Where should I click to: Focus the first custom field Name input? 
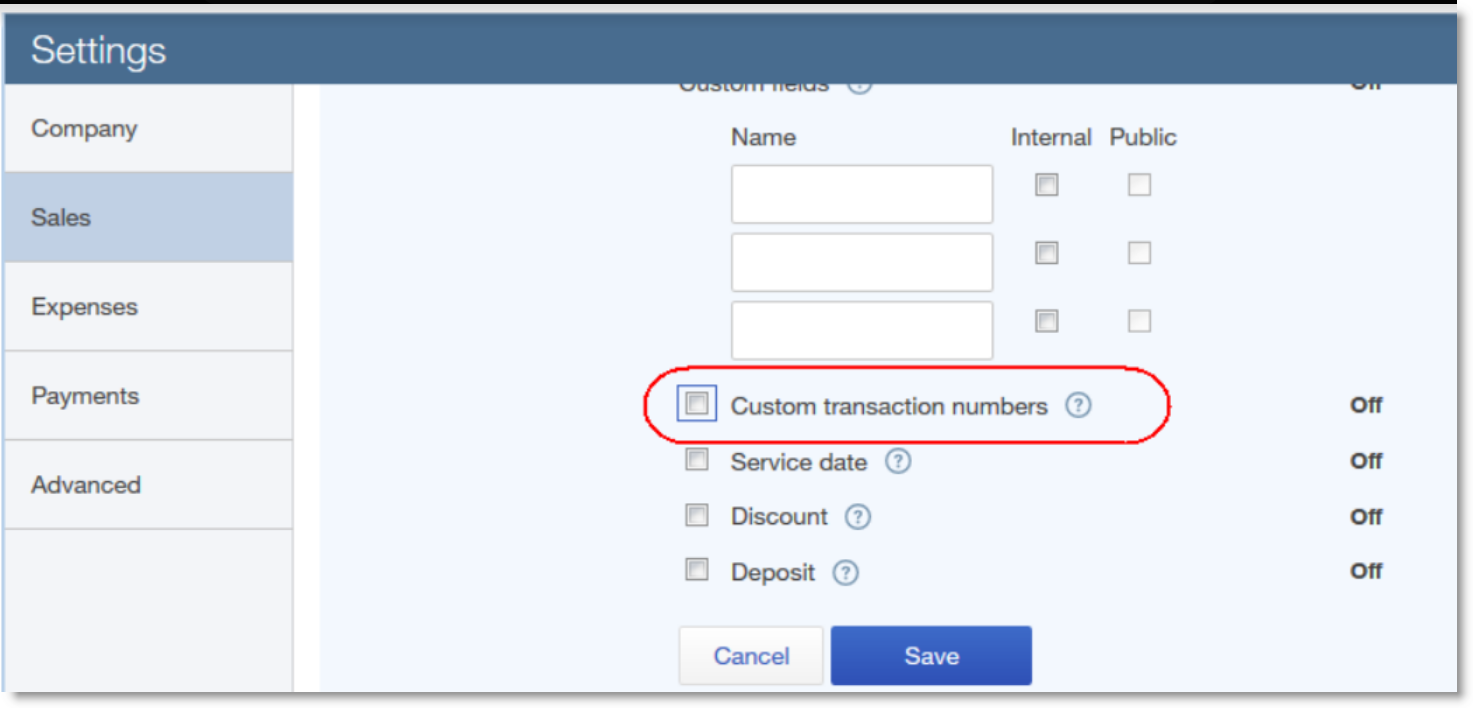(861, 194)
